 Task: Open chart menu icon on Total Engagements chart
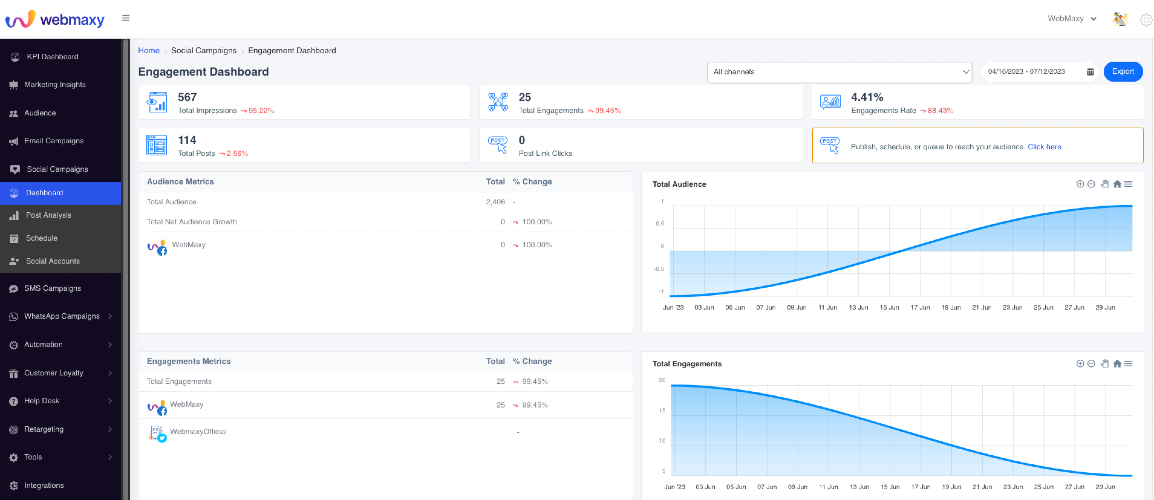pos(1128,364)
